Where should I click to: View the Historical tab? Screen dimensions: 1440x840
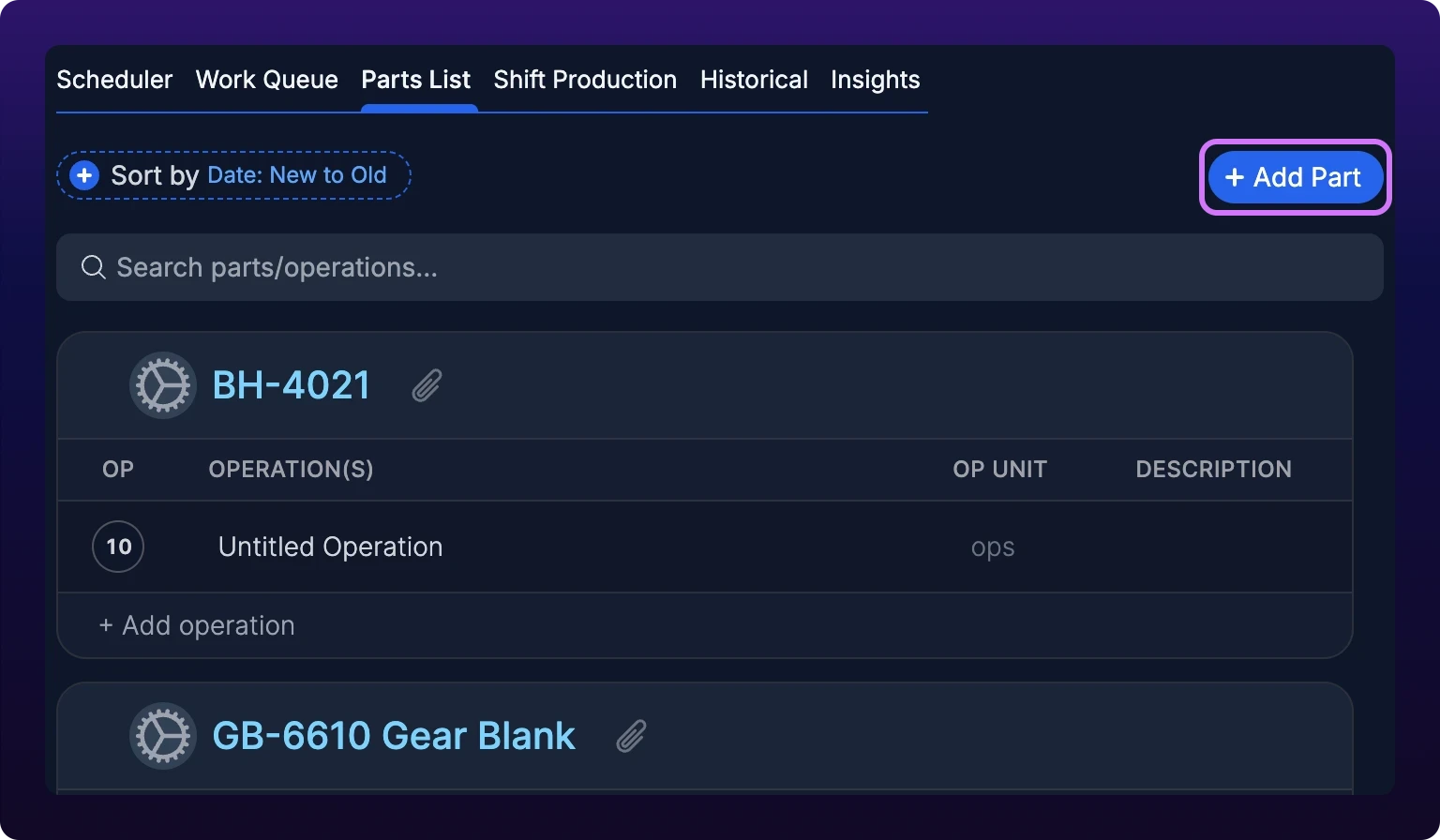coord(754,80)
